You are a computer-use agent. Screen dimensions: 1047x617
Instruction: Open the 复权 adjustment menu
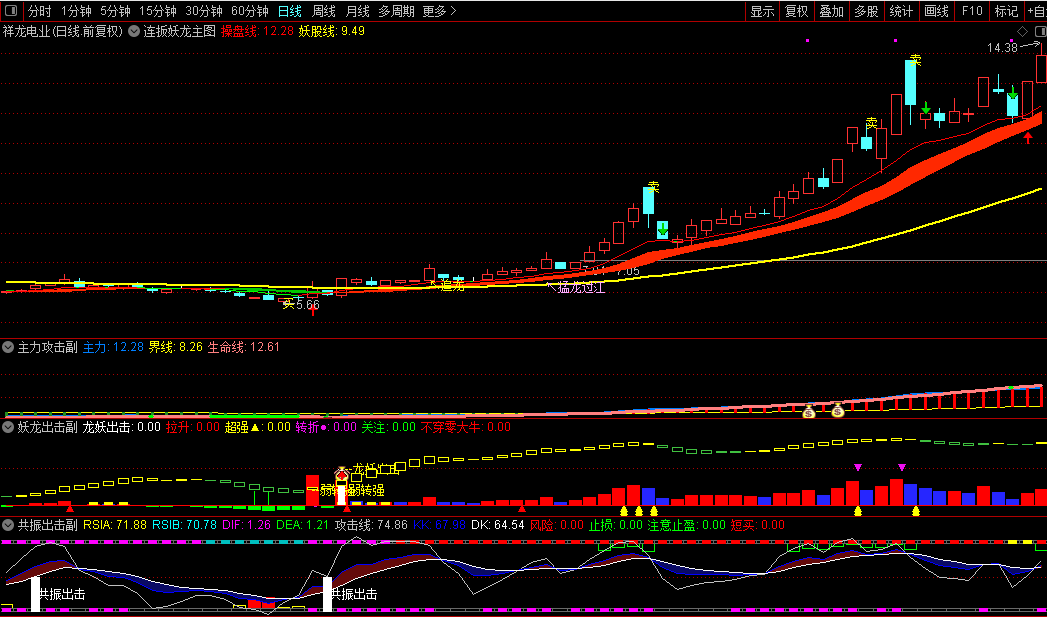point(797,11)
